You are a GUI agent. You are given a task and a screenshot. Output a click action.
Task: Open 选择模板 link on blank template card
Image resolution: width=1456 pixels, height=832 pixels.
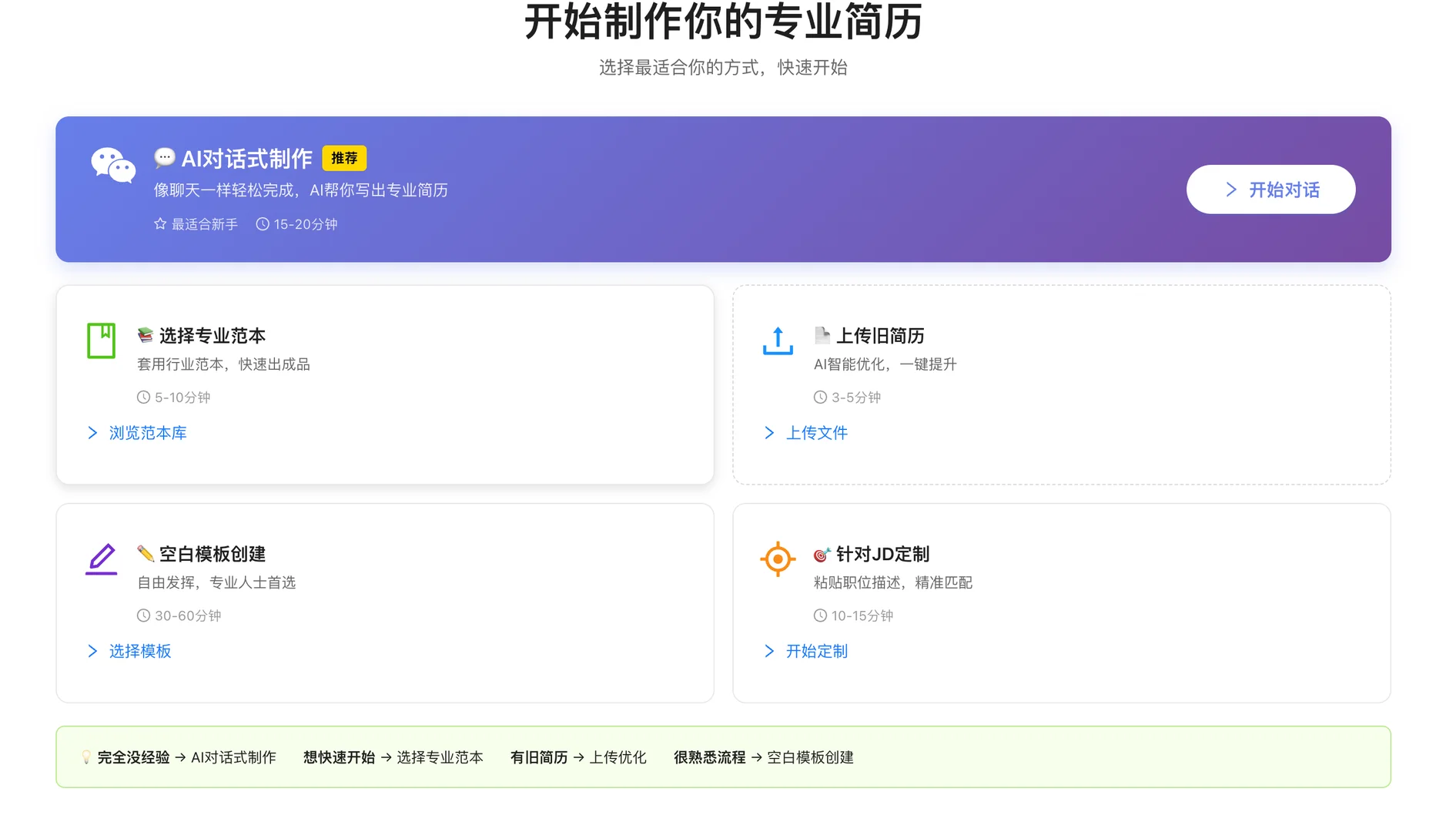pos(139,651)
